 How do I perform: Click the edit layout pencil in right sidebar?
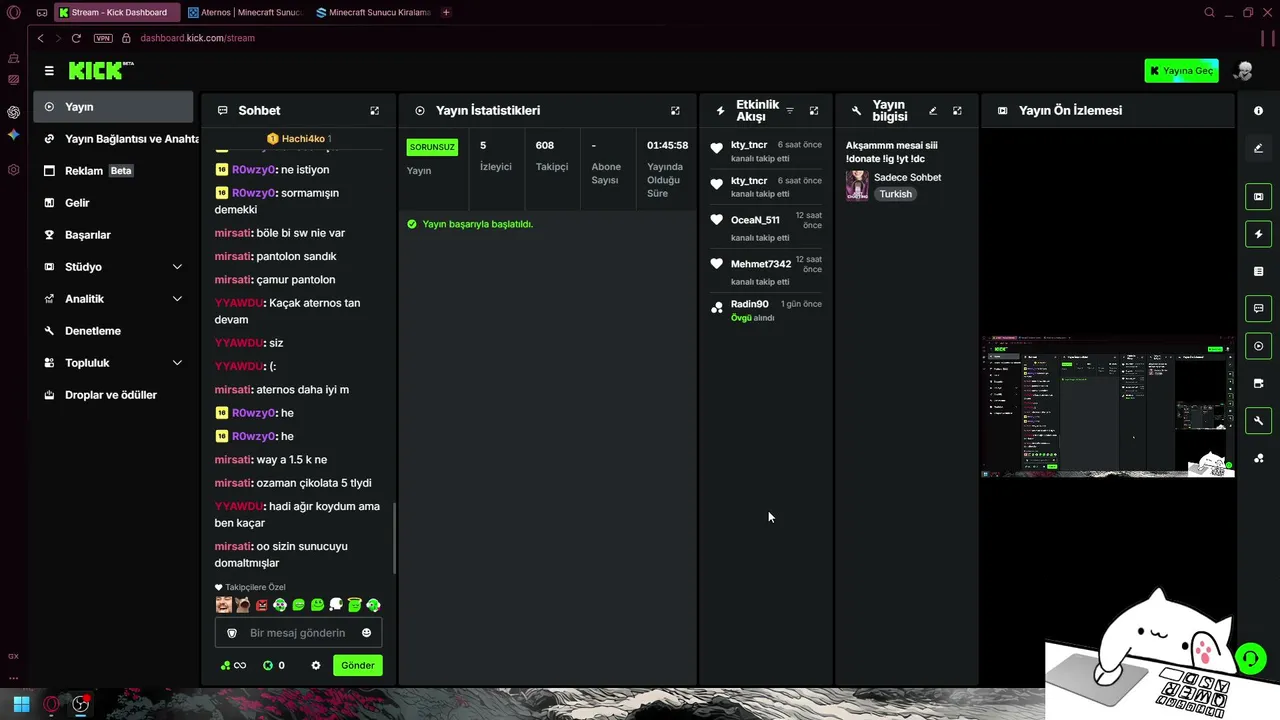pyautogui.click(x=1258, y=148)
